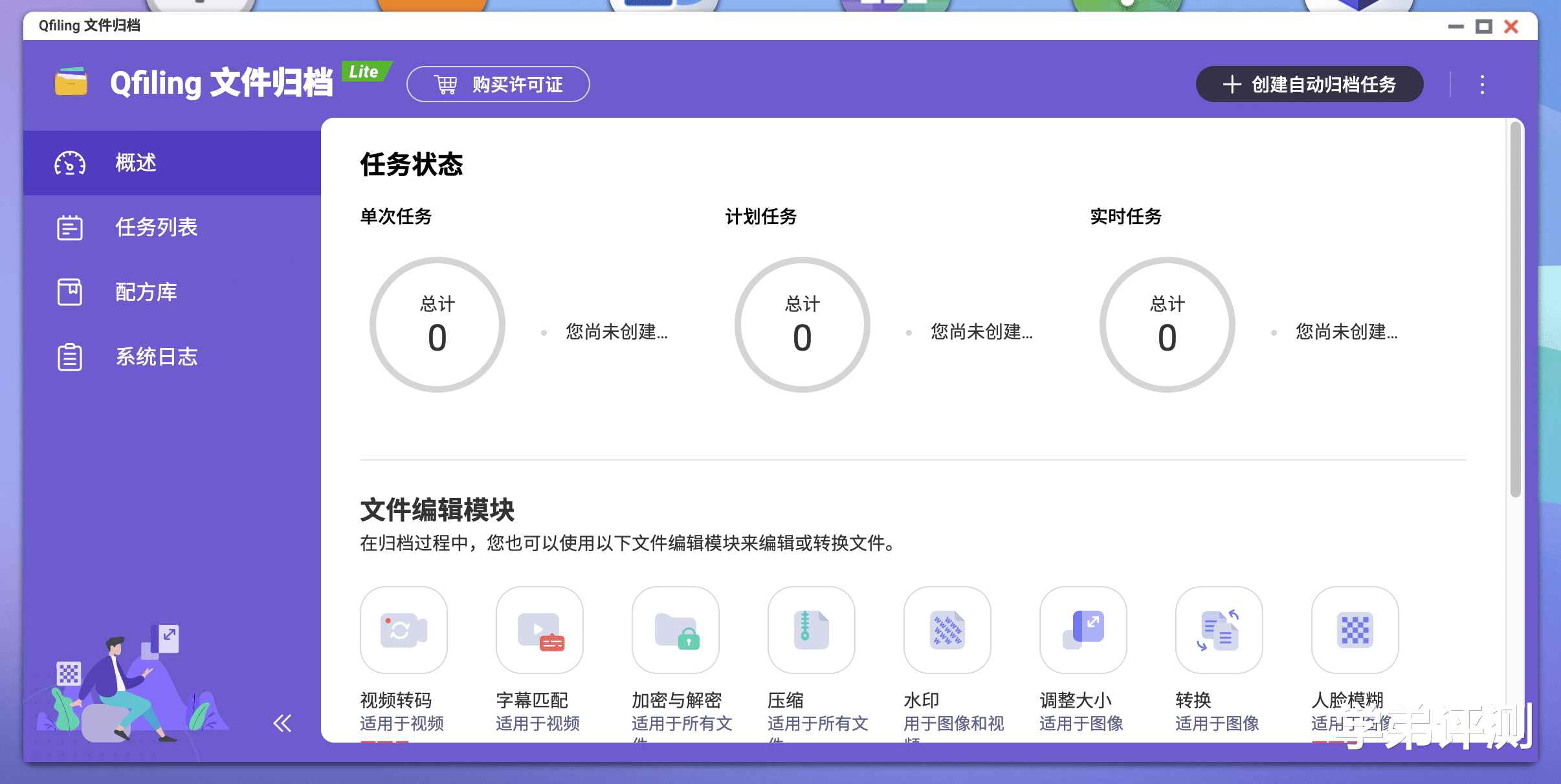
Task: Collapse the sidebar with double chevron
Action: click(282, 723)
